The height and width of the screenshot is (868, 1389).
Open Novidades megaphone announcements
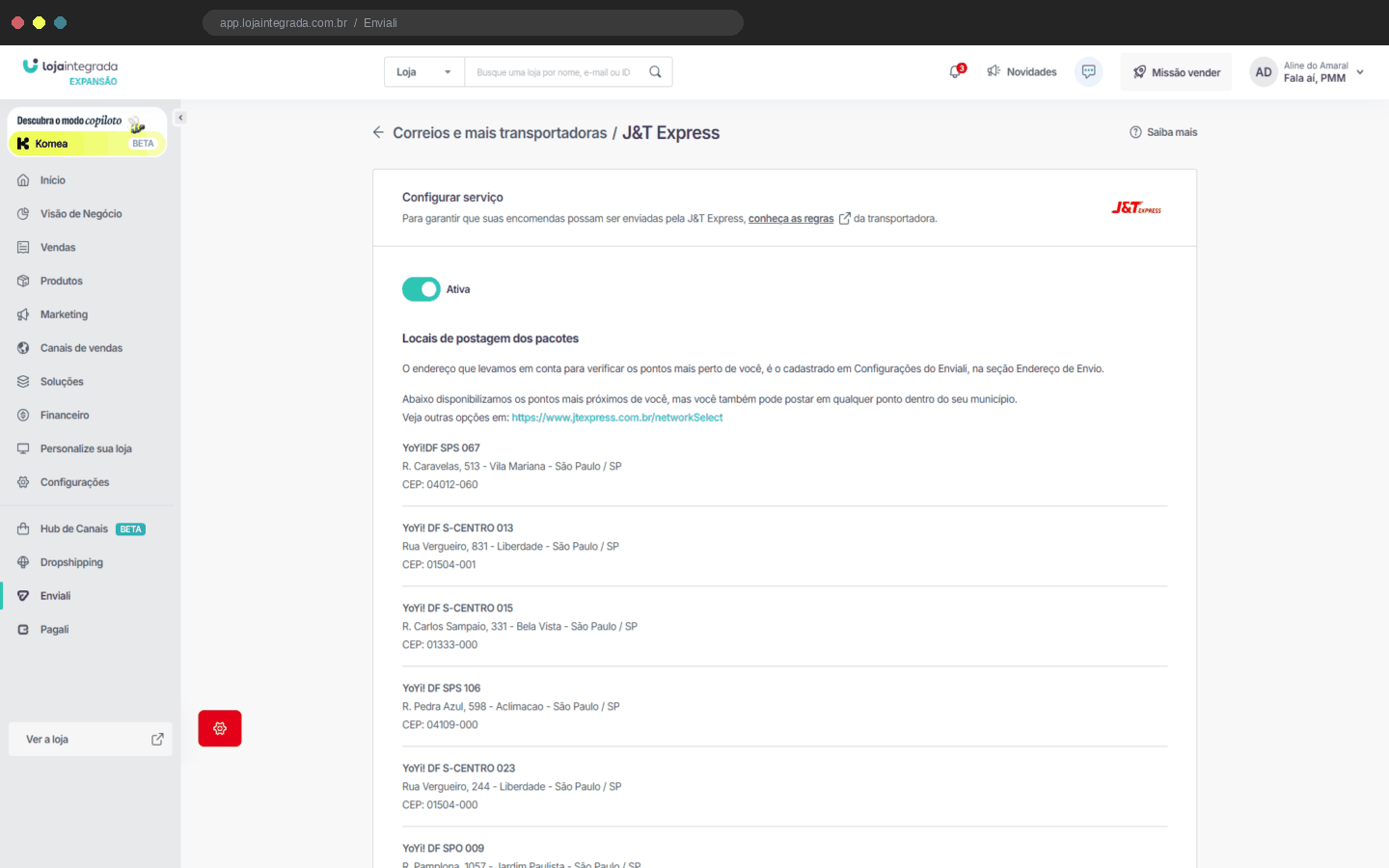(1021, 72)
